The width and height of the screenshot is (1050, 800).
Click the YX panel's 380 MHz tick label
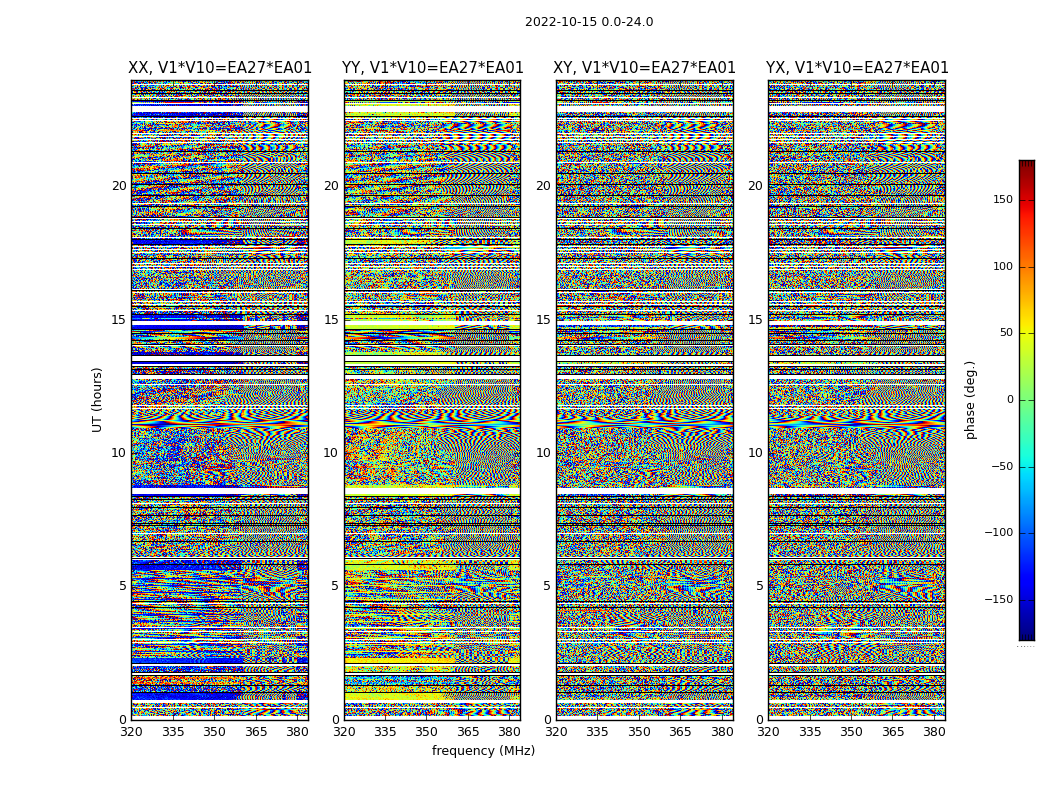coord(934,732)
